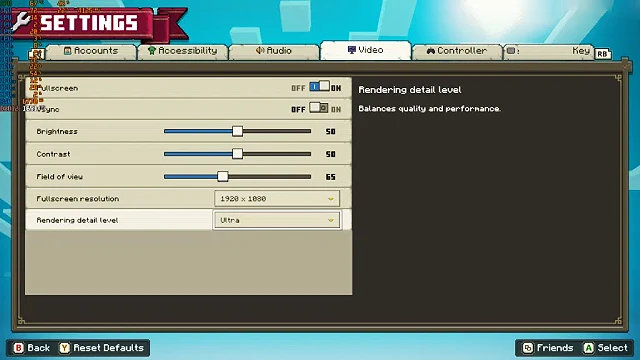640x360 pixels.
Task: Click the settings wrench icon
Action: 21,21
